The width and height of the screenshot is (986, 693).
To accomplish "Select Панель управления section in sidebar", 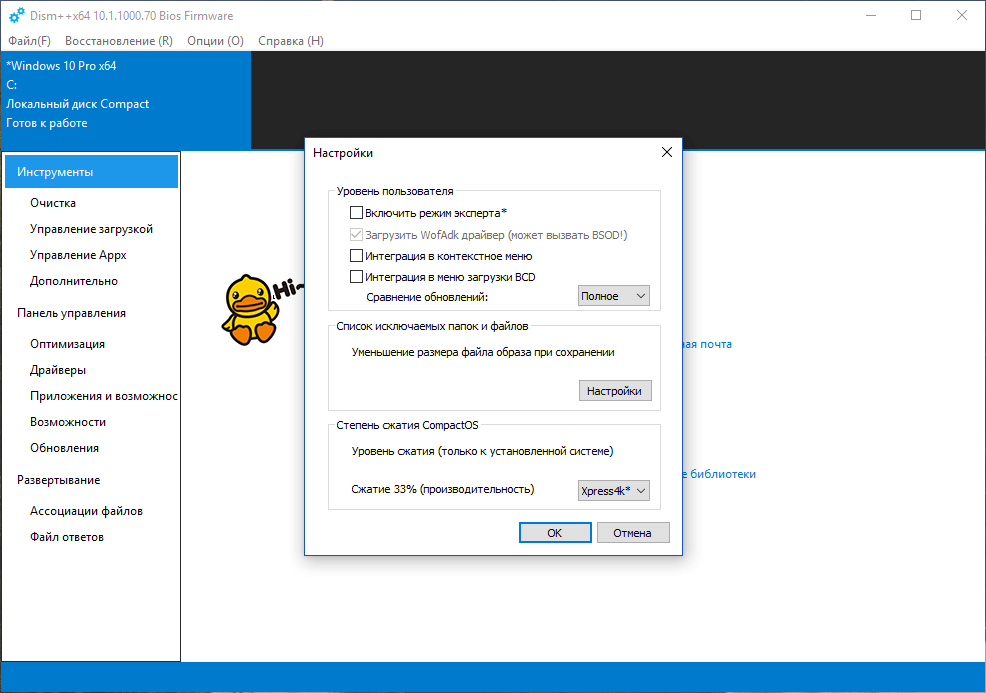I will tap(71, 313).
